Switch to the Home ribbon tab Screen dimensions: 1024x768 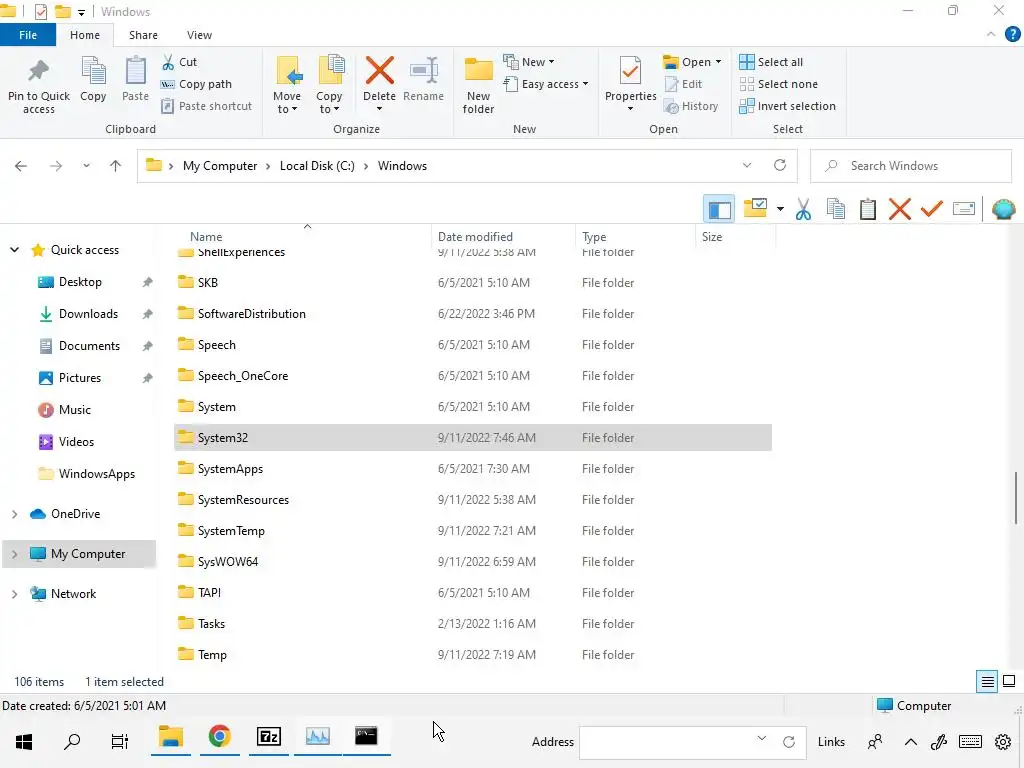tap(85, 35)
